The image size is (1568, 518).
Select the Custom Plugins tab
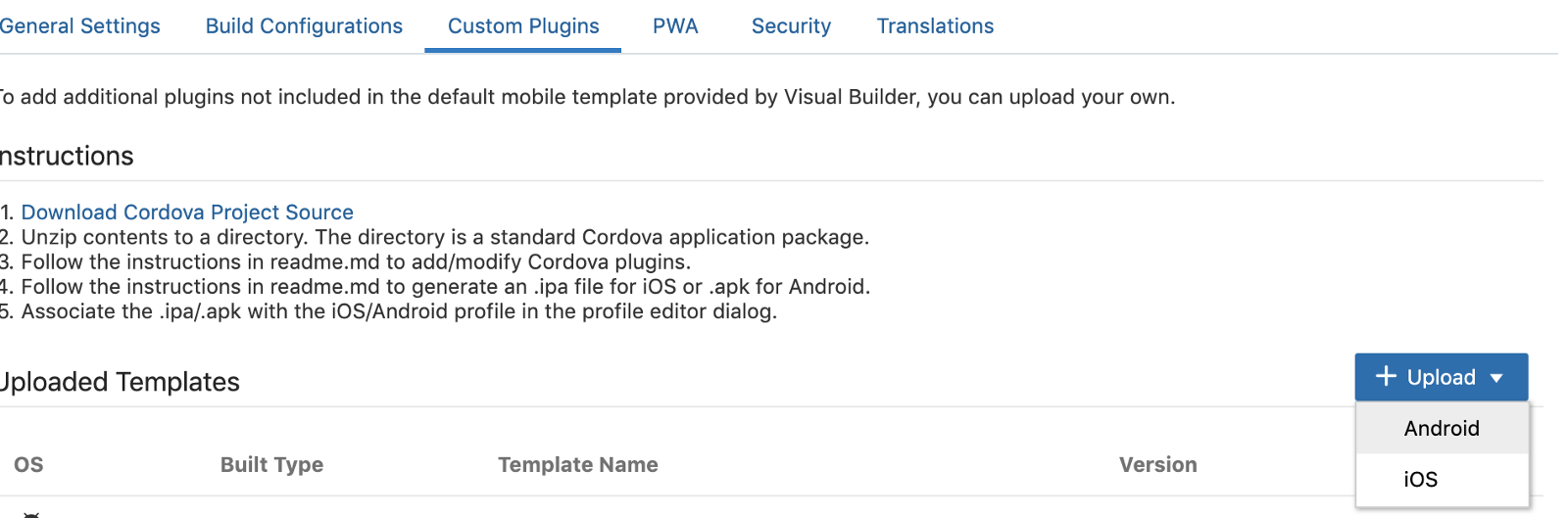coord(523,26)
